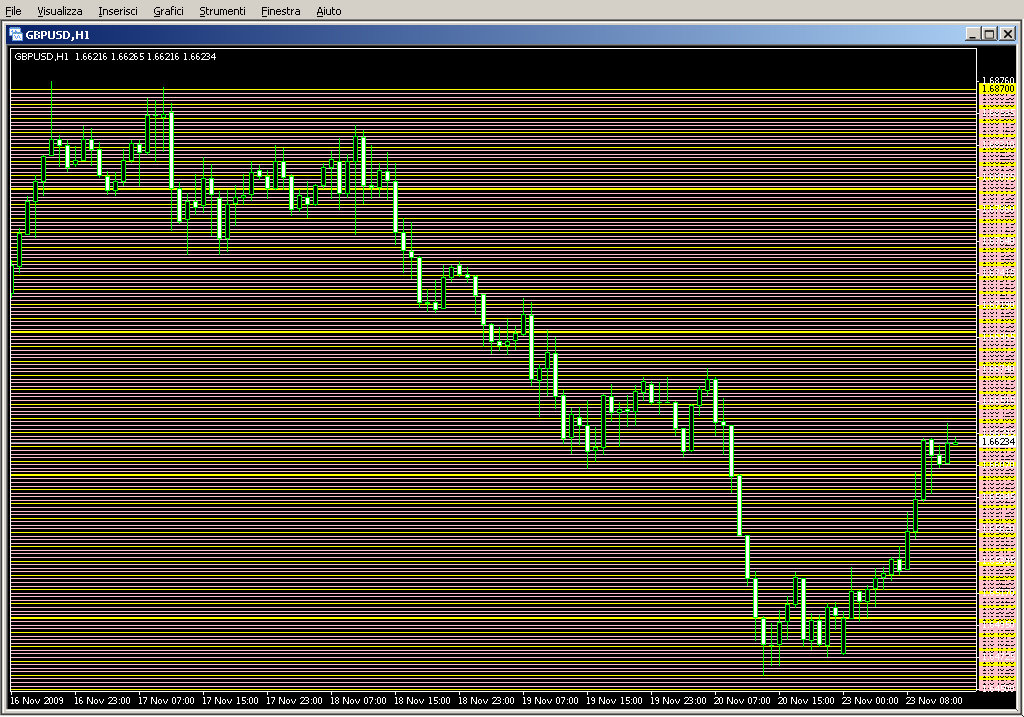
Task: Open the Strumenti menu
Action: [x=222, y=11]
